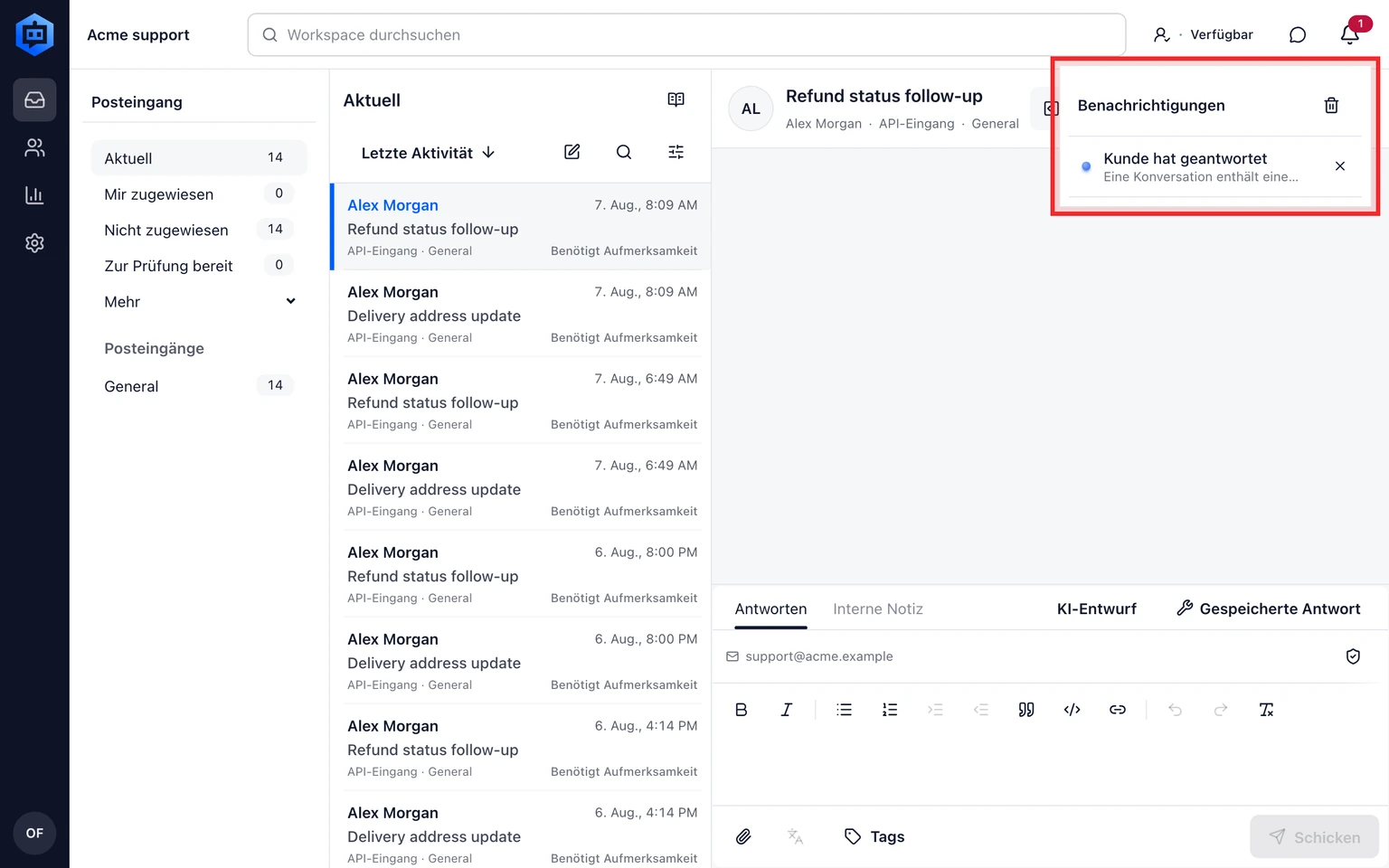Open the Settings gear in sidebar
The height and width of the screenshot is (868, 1389).
(34, 243)
